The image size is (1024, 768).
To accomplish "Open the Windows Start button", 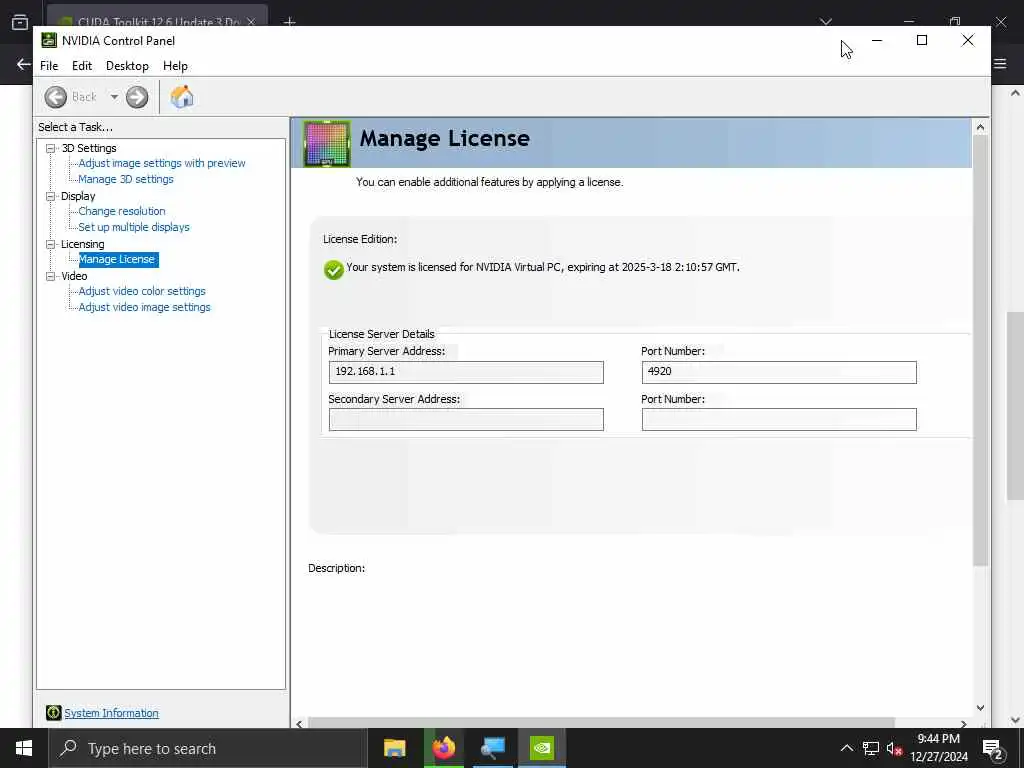I will [24, 748].
